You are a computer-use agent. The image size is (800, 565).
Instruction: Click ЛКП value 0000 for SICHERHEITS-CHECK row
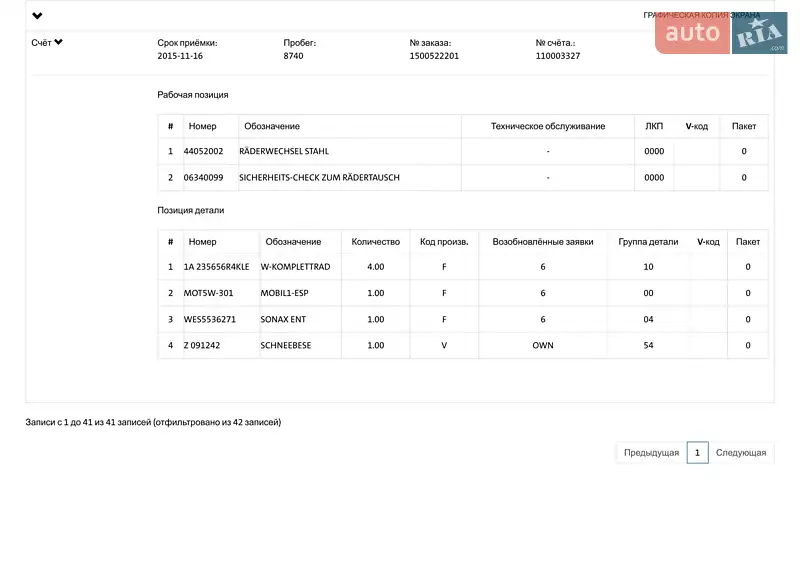654,178
